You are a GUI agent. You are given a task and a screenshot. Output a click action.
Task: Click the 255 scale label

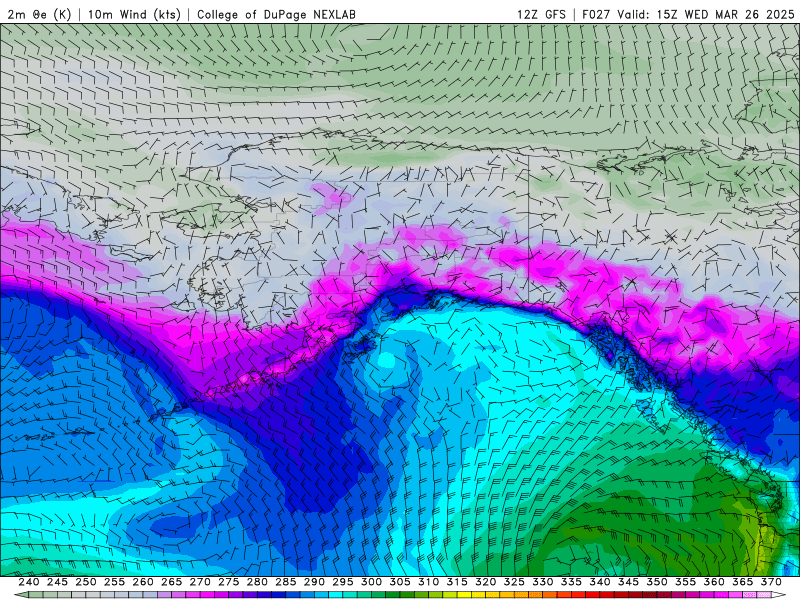[114, 582]
